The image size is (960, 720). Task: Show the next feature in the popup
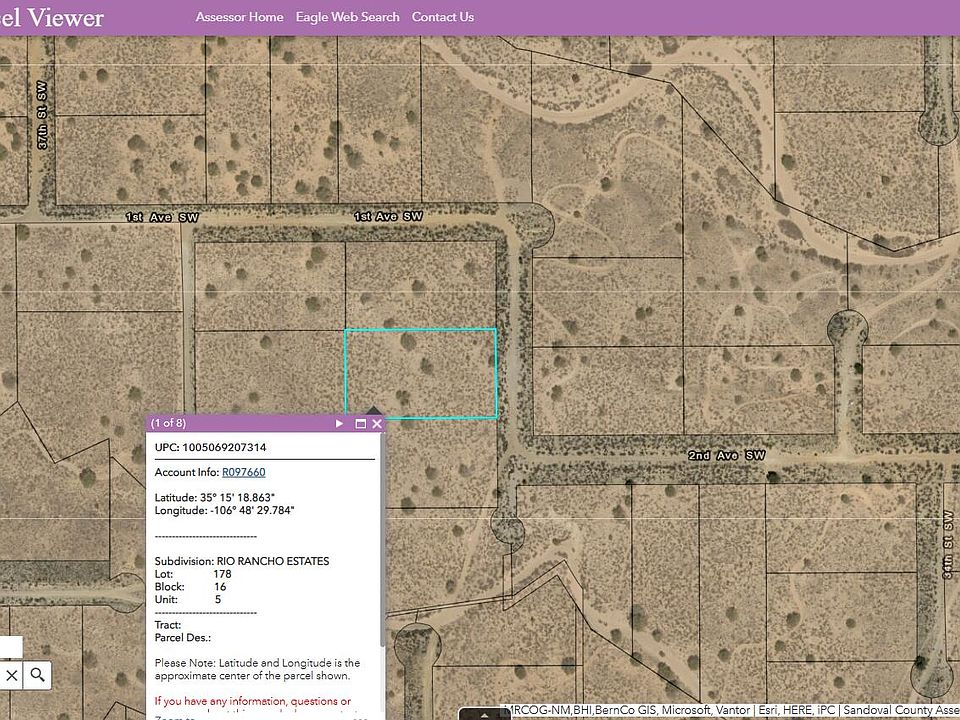pos(339,423)
